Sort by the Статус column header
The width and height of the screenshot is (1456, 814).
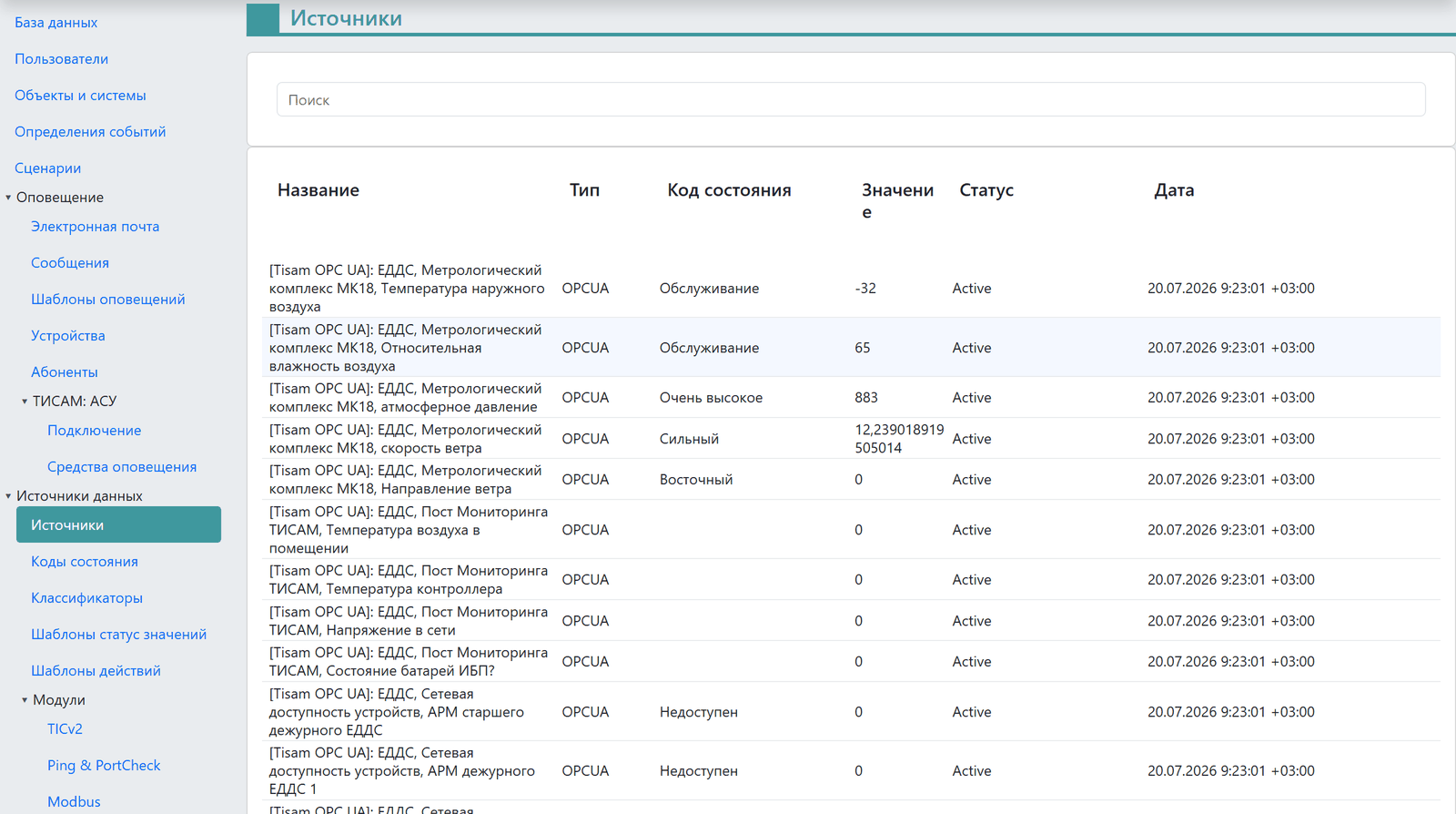click(986, 189)
